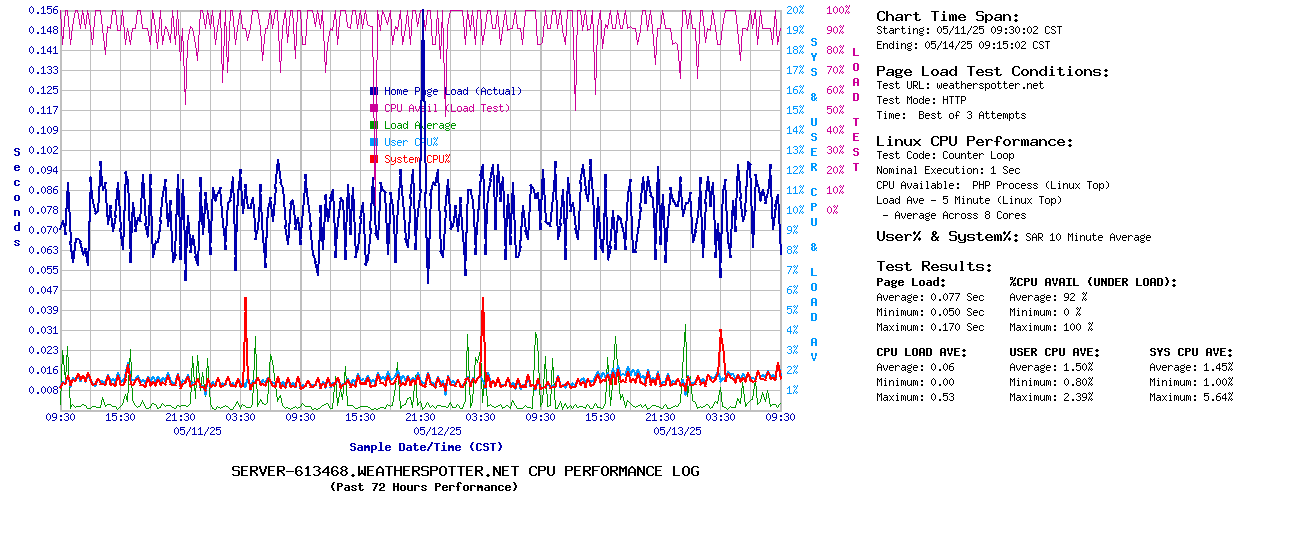Click the green Load Average legend square

374,125
